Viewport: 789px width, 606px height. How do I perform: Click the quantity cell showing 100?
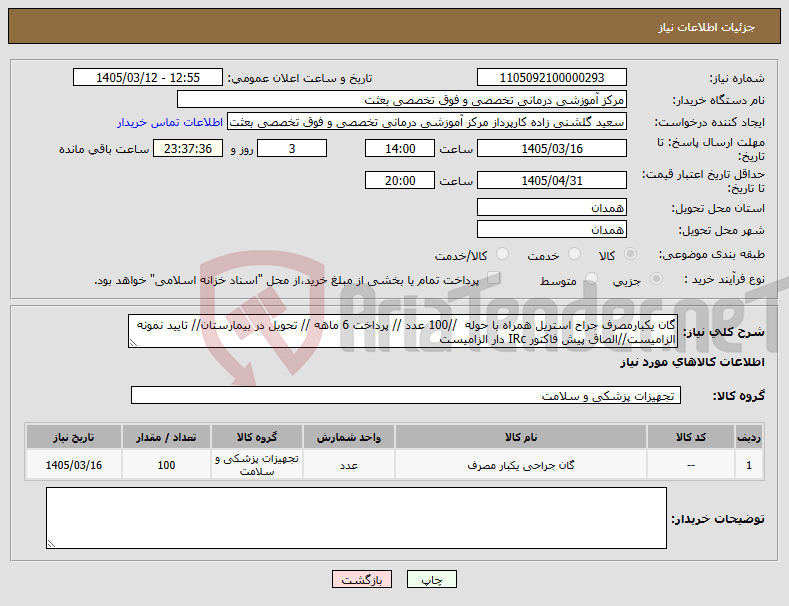pyautogui.click(x=167, y=465)
